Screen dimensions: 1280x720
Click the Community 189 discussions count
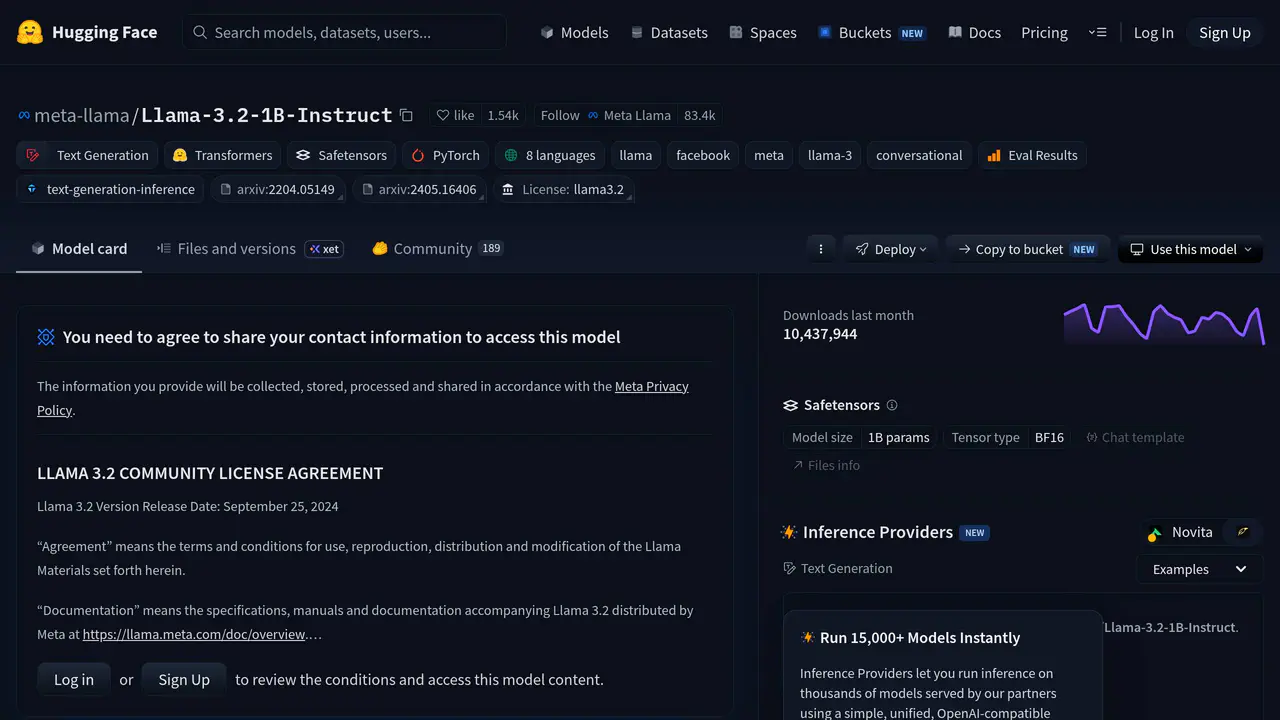coord(491,248)
